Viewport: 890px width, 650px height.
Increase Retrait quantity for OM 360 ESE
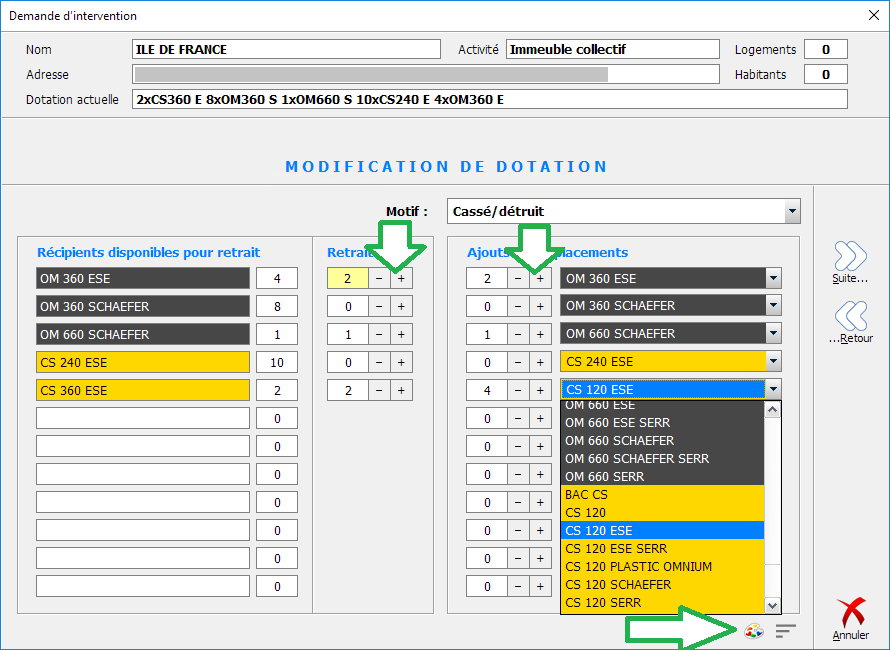pyautogui.click(x=401, y=279)
